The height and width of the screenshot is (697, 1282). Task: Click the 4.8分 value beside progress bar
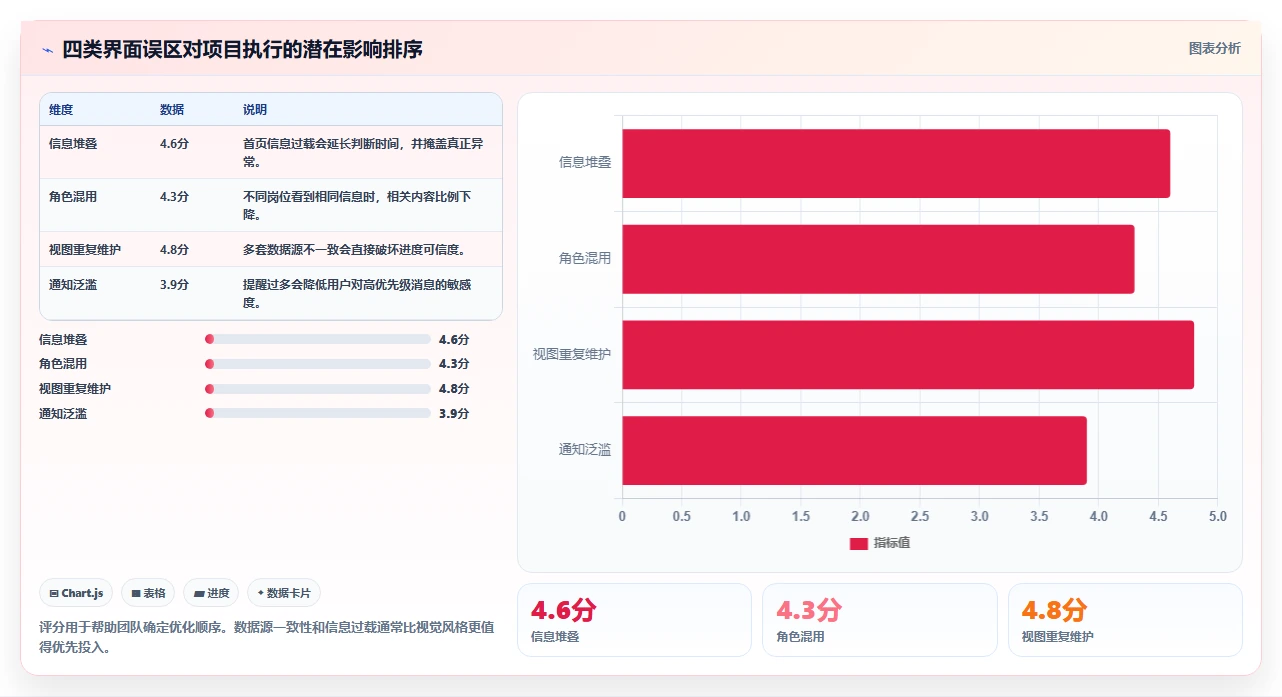(454, 389)
